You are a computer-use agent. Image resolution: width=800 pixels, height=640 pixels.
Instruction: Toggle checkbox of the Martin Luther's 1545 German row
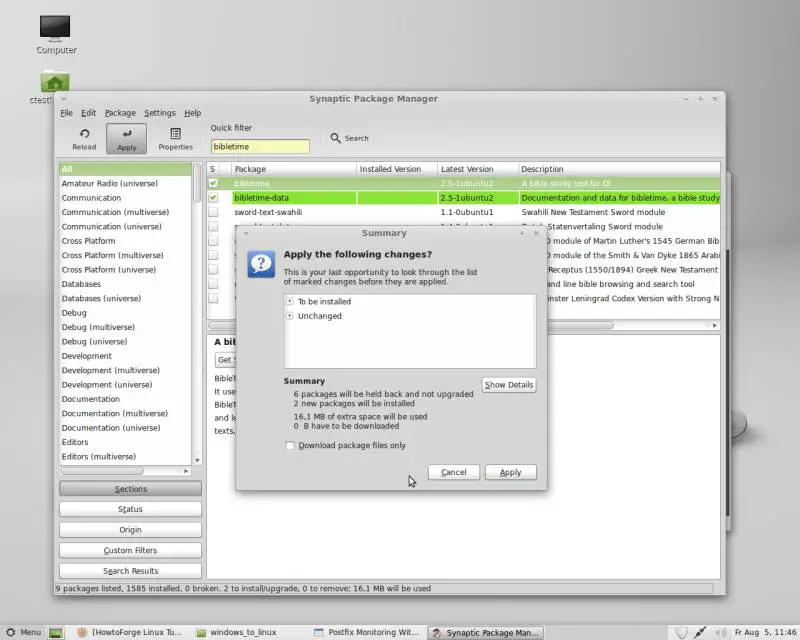213,240
